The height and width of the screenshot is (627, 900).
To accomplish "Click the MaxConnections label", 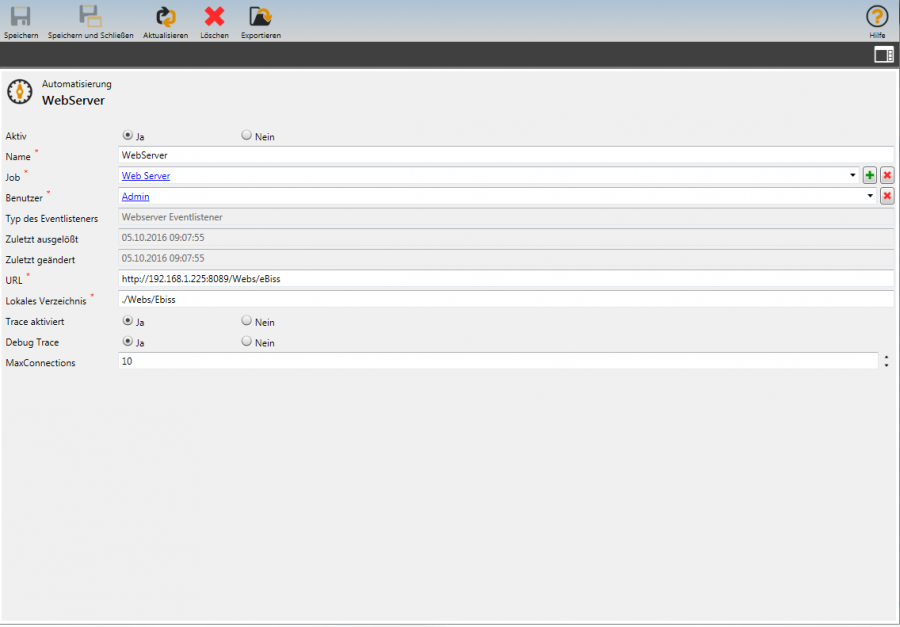I will (40, 363).
